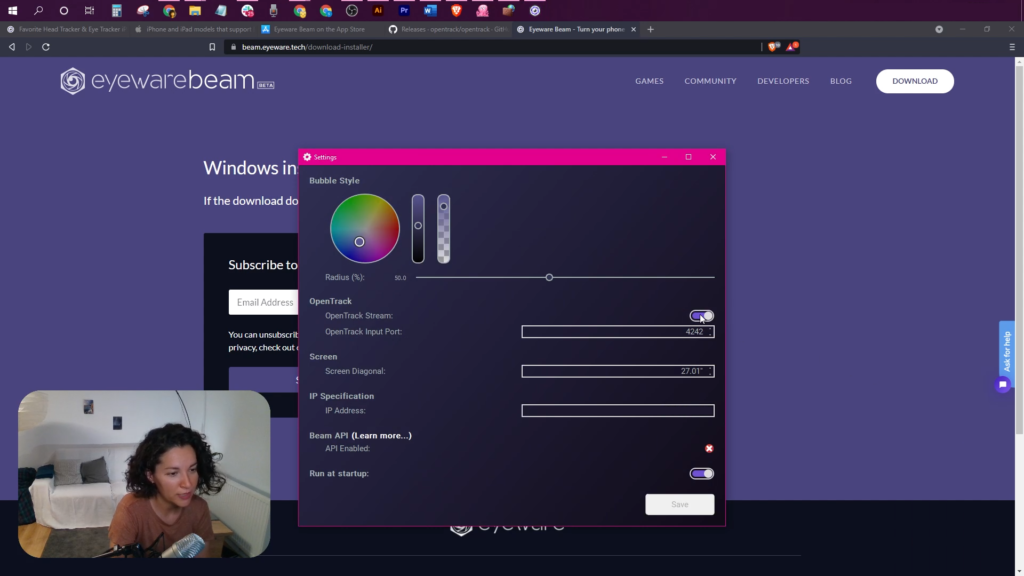Viewport: 1024px width, 576px height.
Task: Open a new browser tab
Action: click(650, 29)
